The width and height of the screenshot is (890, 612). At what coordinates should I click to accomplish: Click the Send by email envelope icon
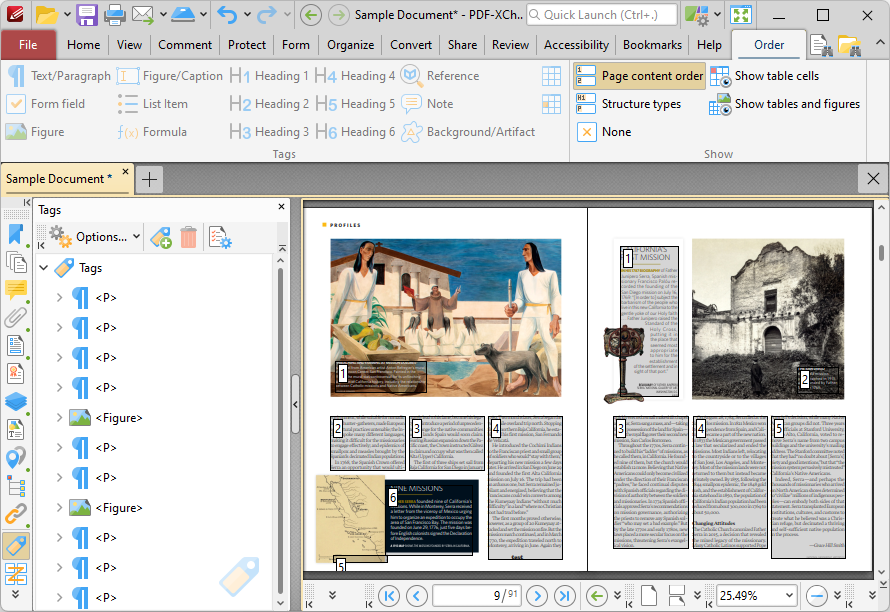click(143, 15)
